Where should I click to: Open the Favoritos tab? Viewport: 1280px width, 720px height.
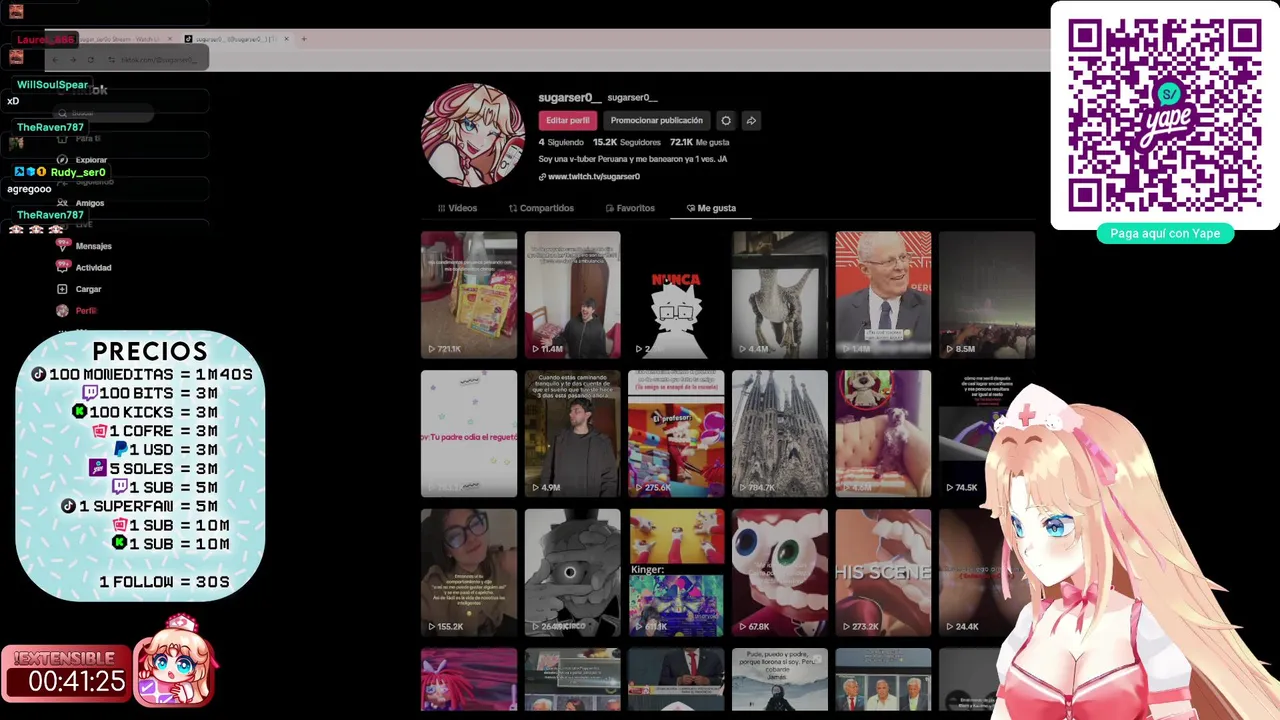(630, 208)
